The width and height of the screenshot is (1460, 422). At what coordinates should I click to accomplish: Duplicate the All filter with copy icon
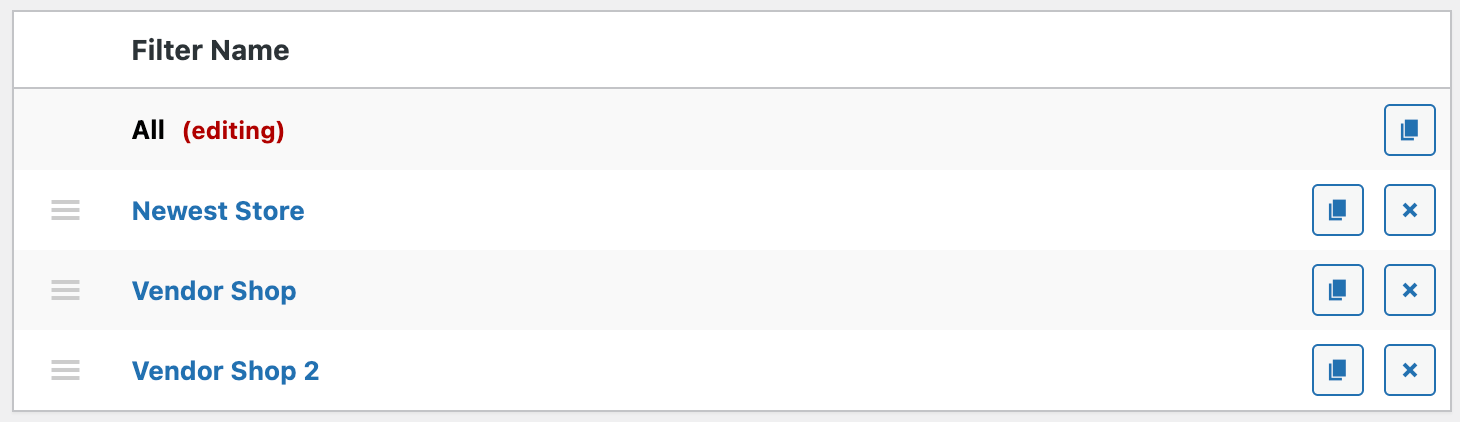pos(1409,130)
